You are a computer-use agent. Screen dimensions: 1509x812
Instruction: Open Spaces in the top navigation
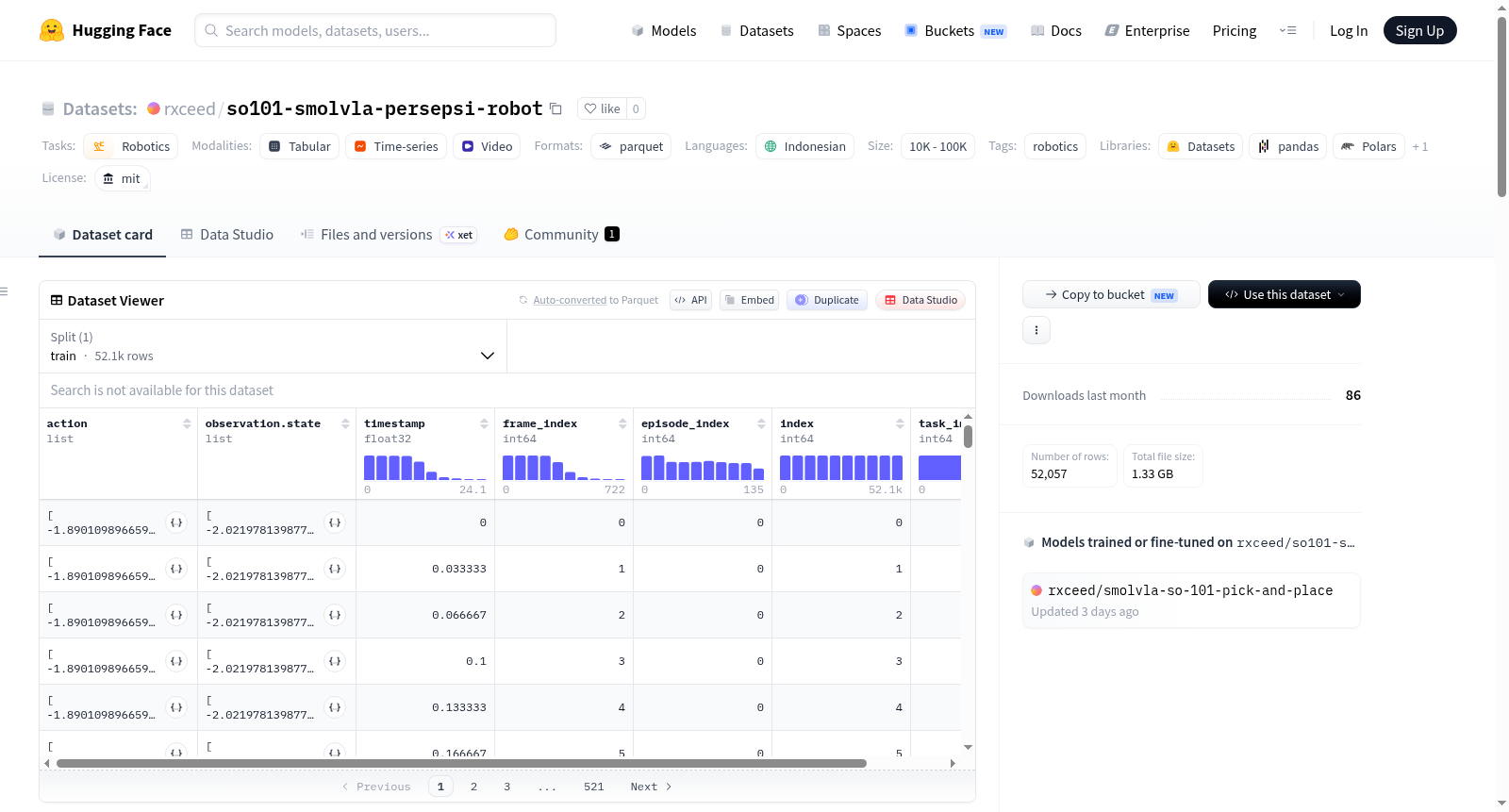(x=849, y=31)
